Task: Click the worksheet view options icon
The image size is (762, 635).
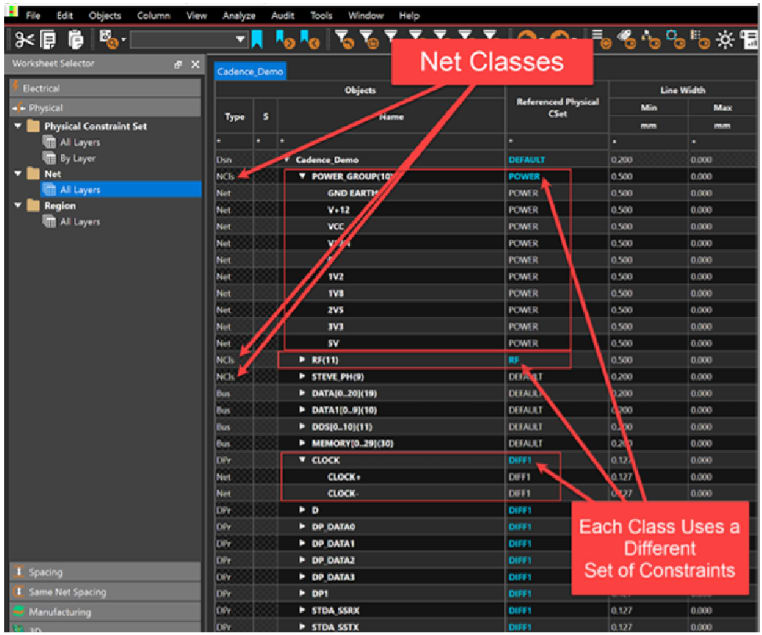Action: 108,40
